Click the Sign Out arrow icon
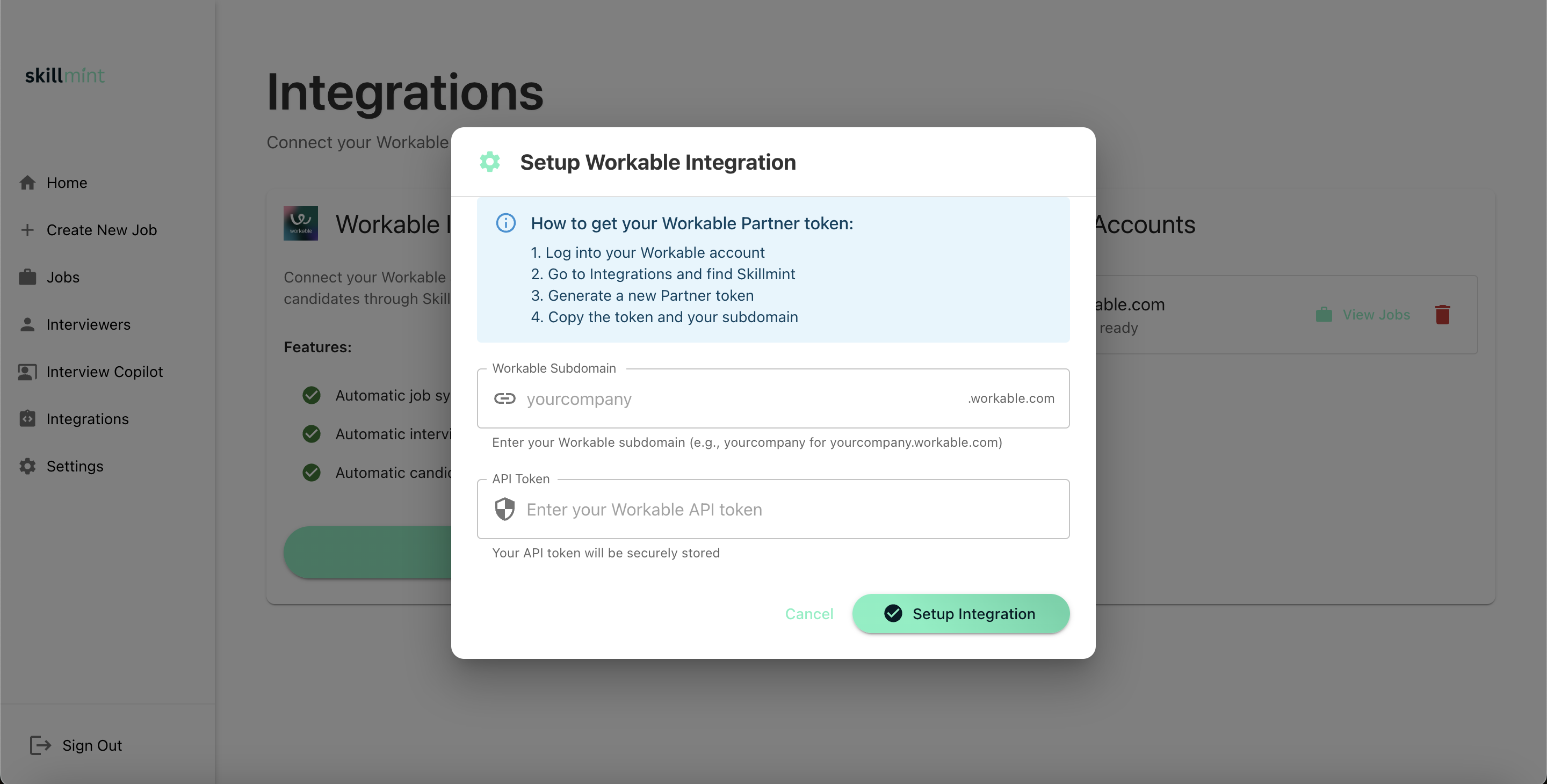This screenshot has width=1547, height=784. (x=40, y=745)
